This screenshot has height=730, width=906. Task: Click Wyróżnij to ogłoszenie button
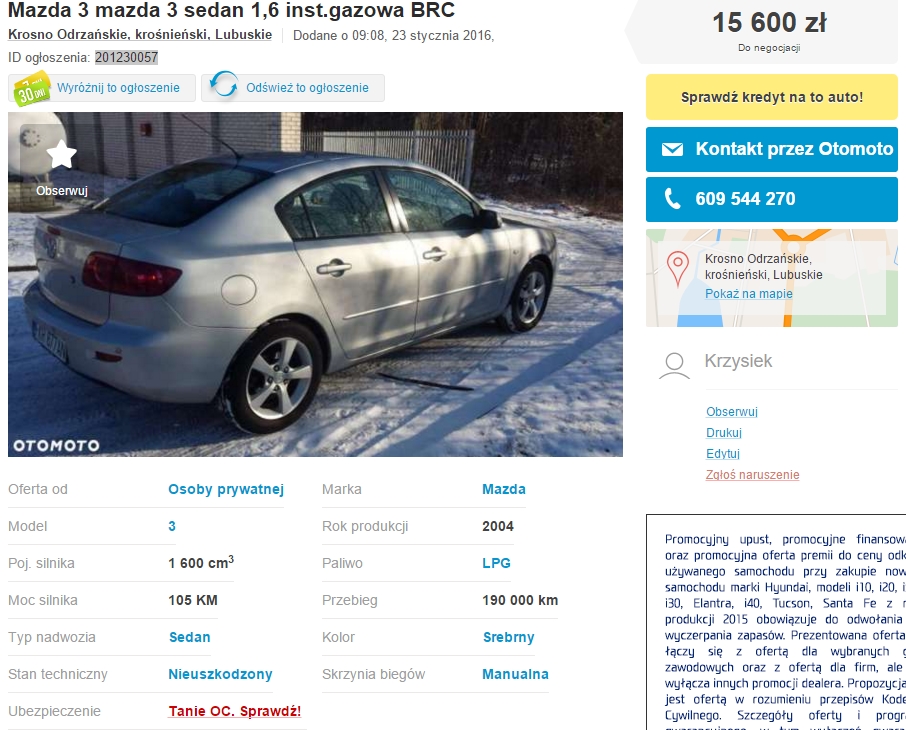click(x=102, y=88)
